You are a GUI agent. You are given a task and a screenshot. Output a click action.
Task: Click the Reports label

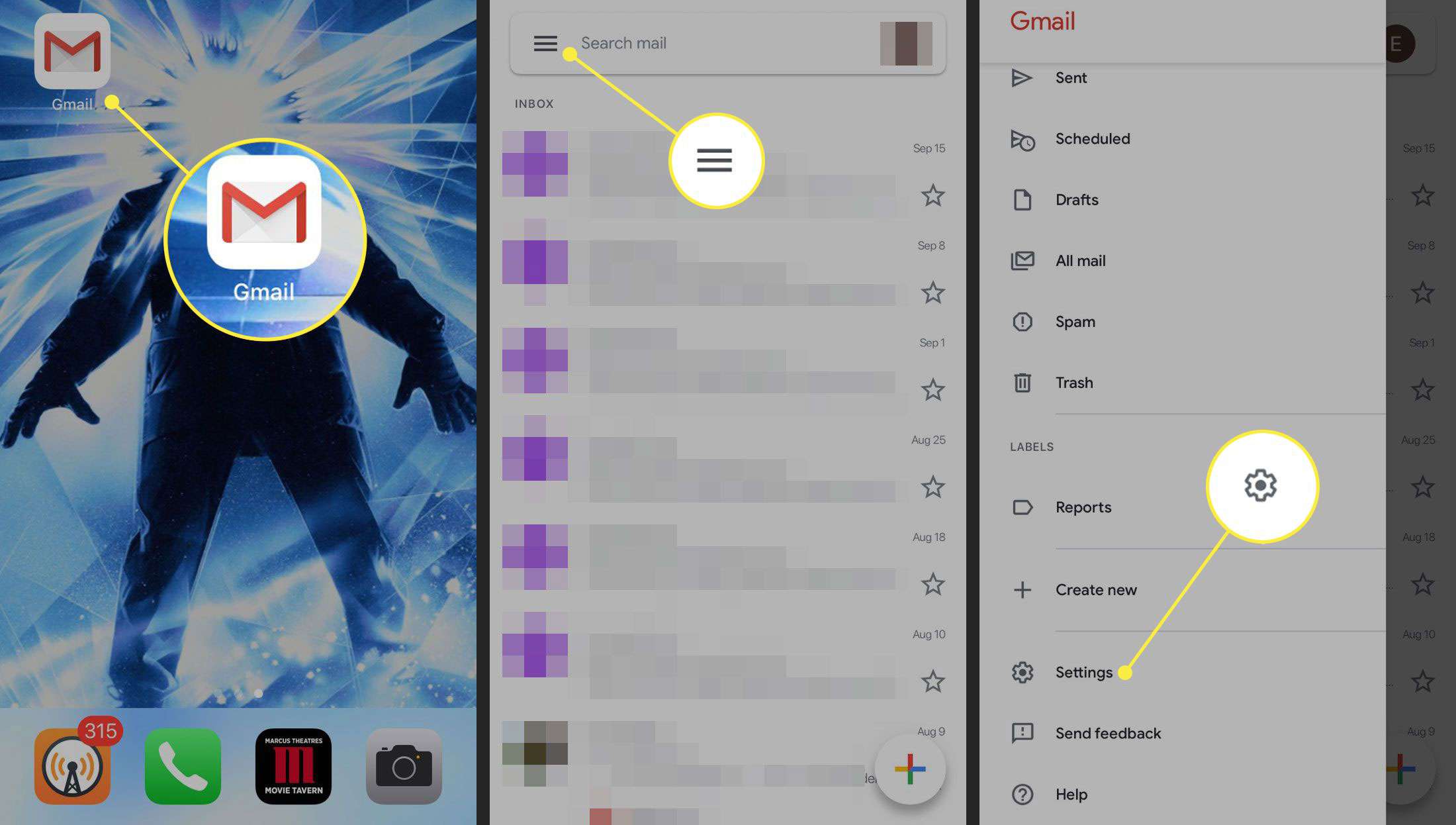1083,506
